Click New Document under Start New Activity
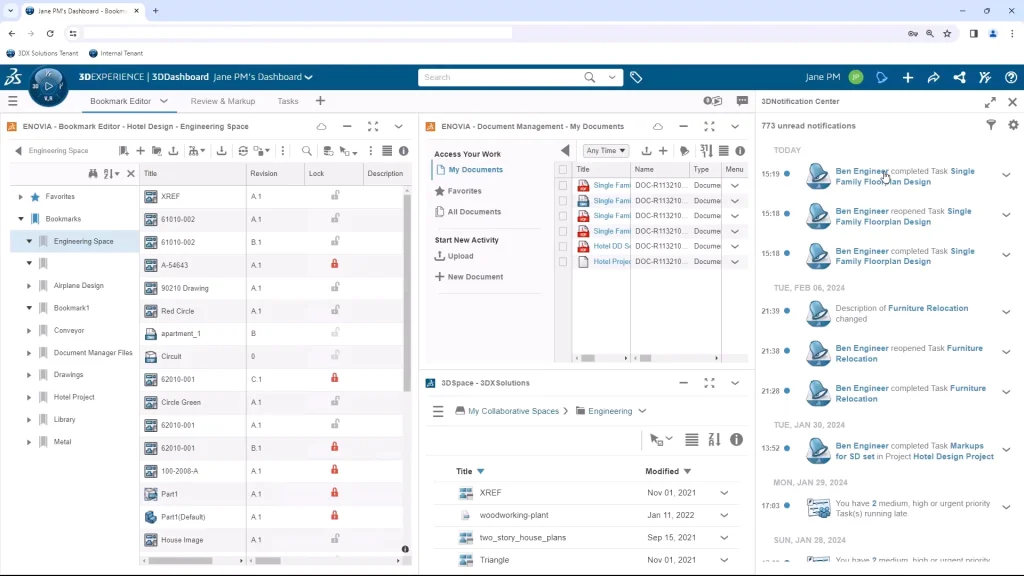Viewport: 1024px width, 576px height. point(475,277)
